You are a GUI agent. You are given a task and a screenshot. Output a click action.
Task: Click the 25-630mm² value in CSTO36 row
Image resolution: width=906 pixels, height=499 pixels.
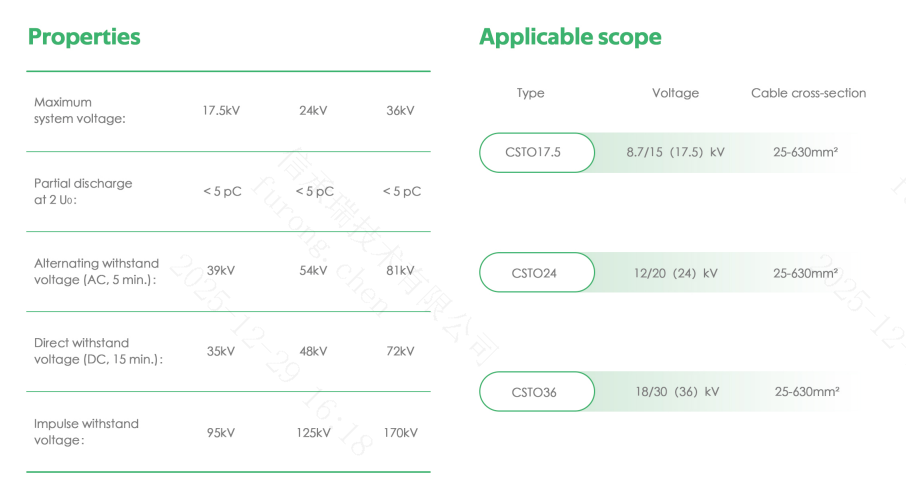click(806, 392)
